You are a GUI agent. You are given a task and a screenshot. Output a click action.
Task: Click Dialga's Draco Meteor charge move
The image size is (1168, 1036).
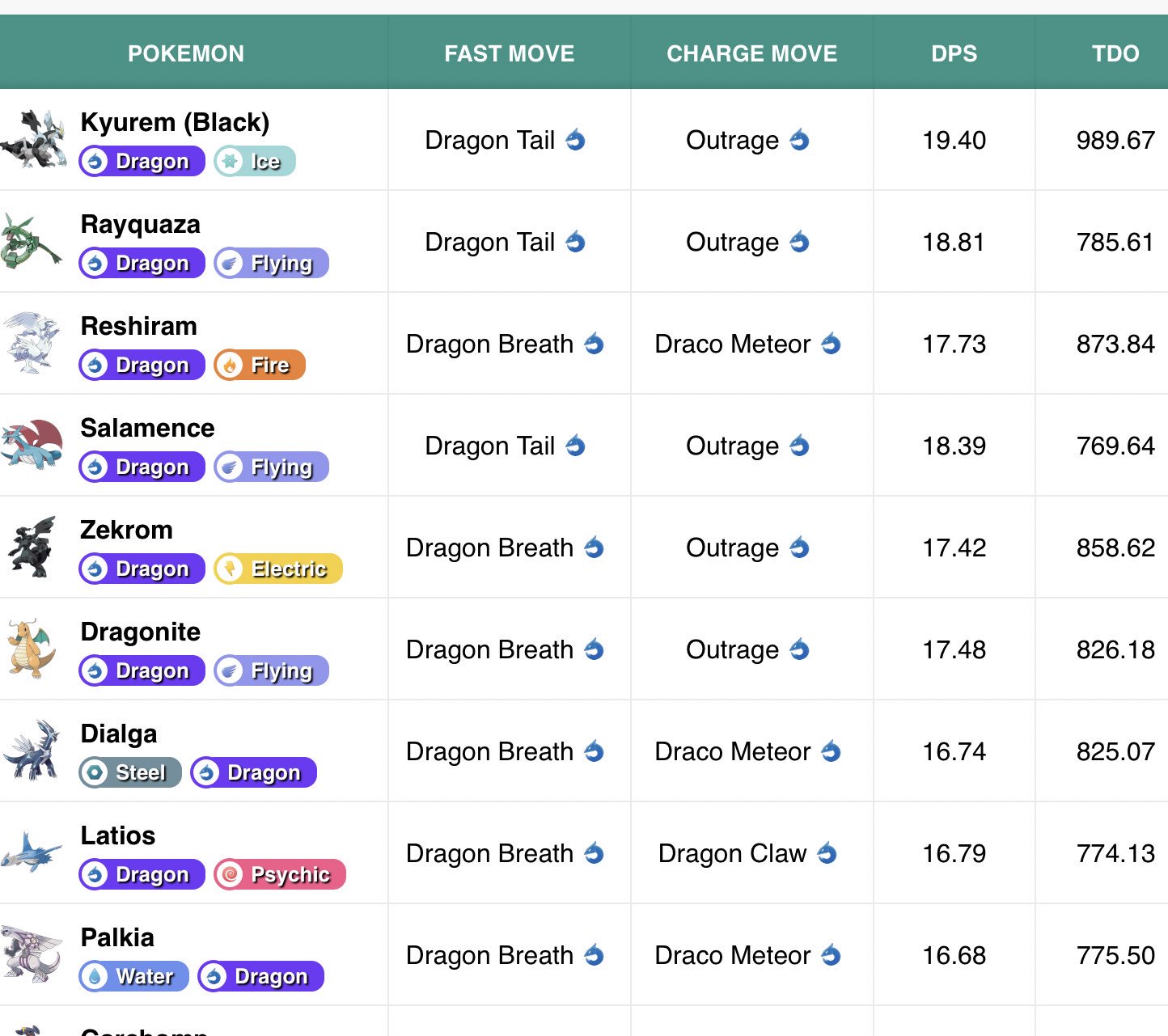pyautogui.click(x=748, y=751)
